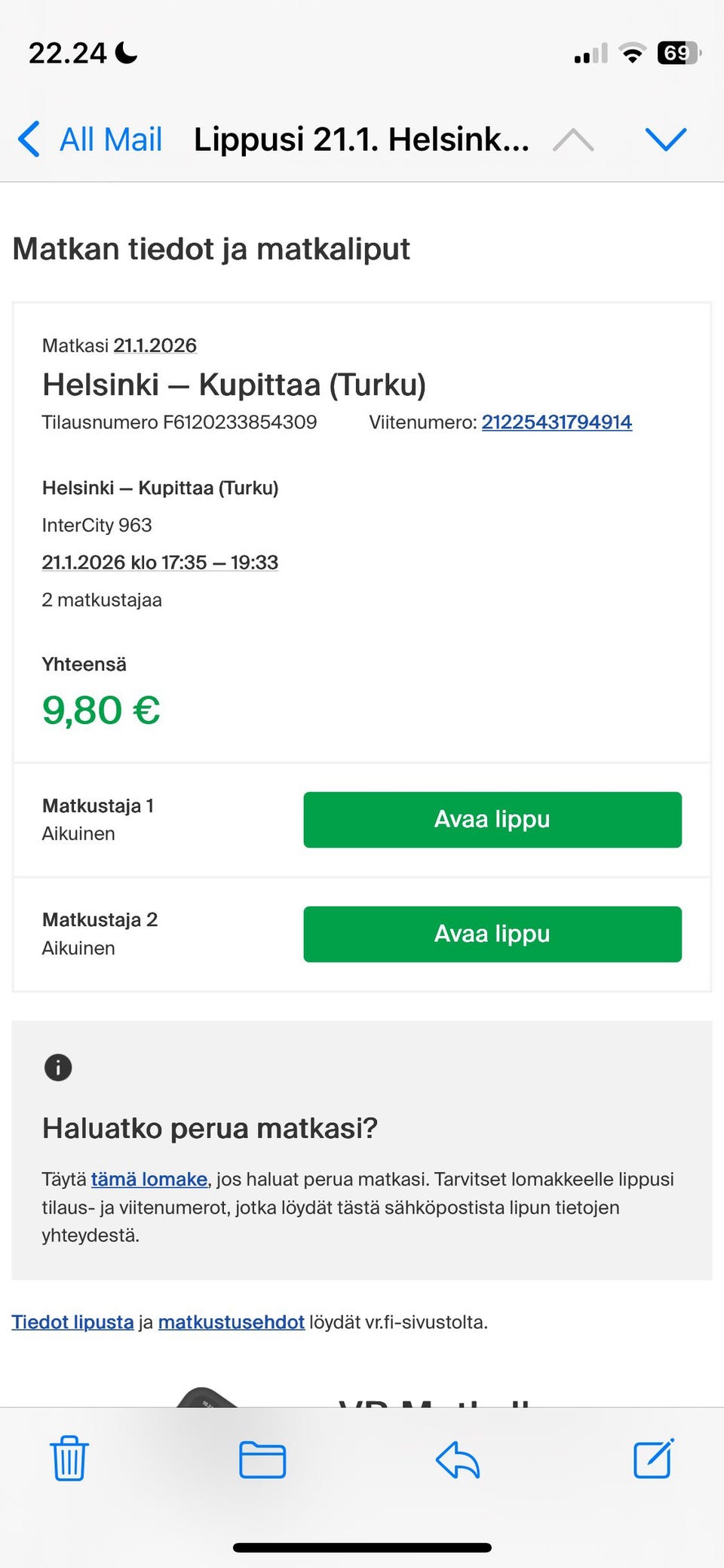This screenshot has height=1568, width=724.
Task: Tap the clock time in status bar
Action: coord(68,54)
